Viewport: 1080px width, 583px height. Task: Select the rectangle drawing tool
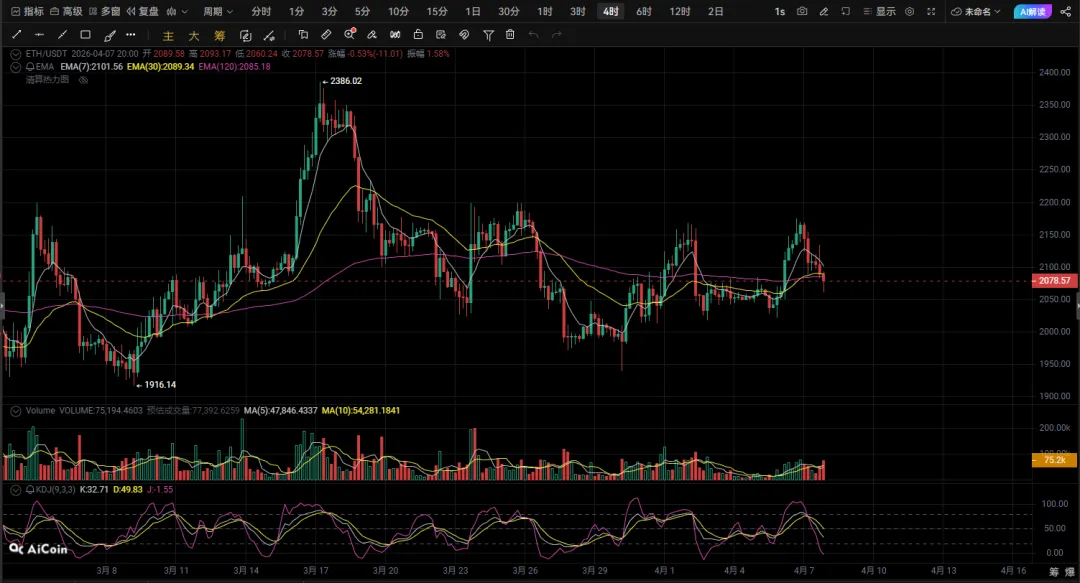coord(85,34)
